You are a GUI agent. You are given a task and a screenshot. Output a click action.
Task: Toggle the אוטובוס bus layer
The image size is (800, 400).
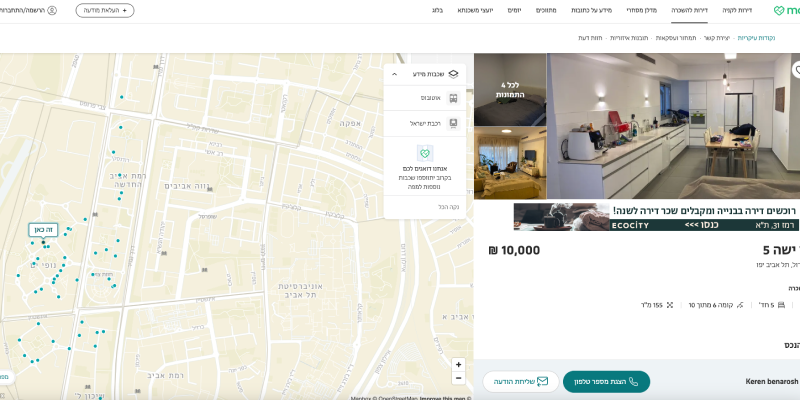424,98
